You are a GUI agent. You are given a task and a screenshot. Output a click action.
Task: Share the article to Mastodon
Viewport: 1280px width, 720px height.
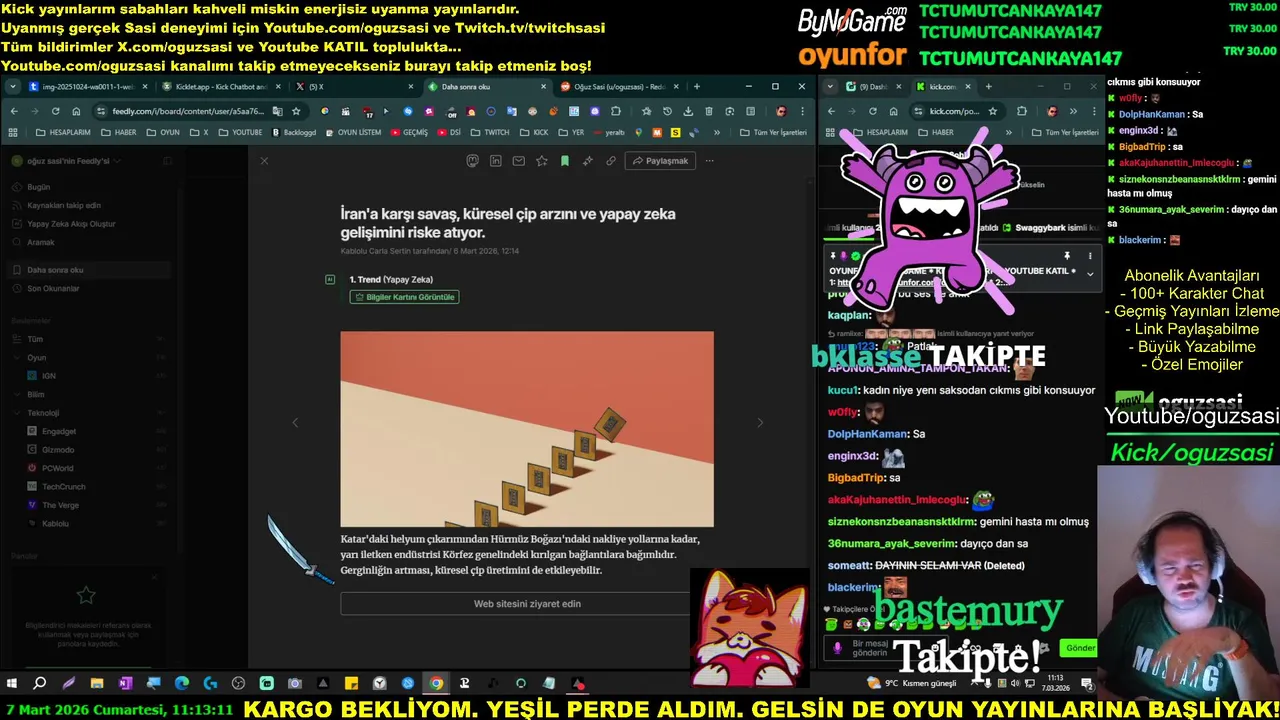(x=473, y=161)
